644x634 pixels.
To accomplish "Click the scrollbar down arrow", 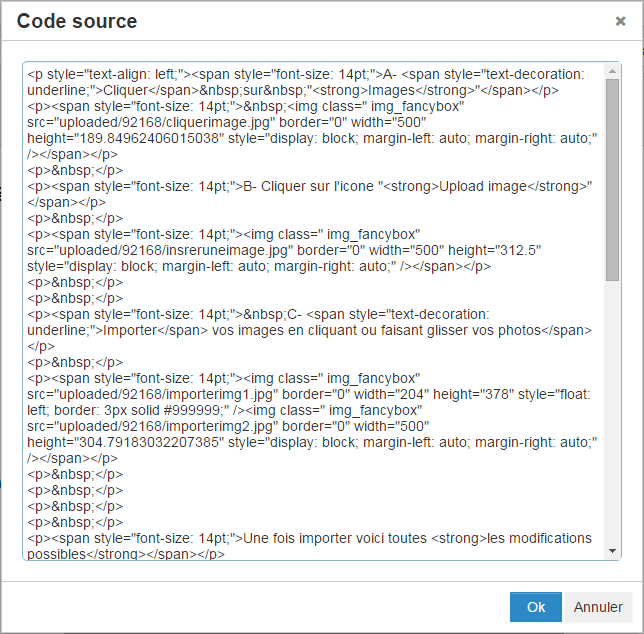I will (x=612, y=551).
